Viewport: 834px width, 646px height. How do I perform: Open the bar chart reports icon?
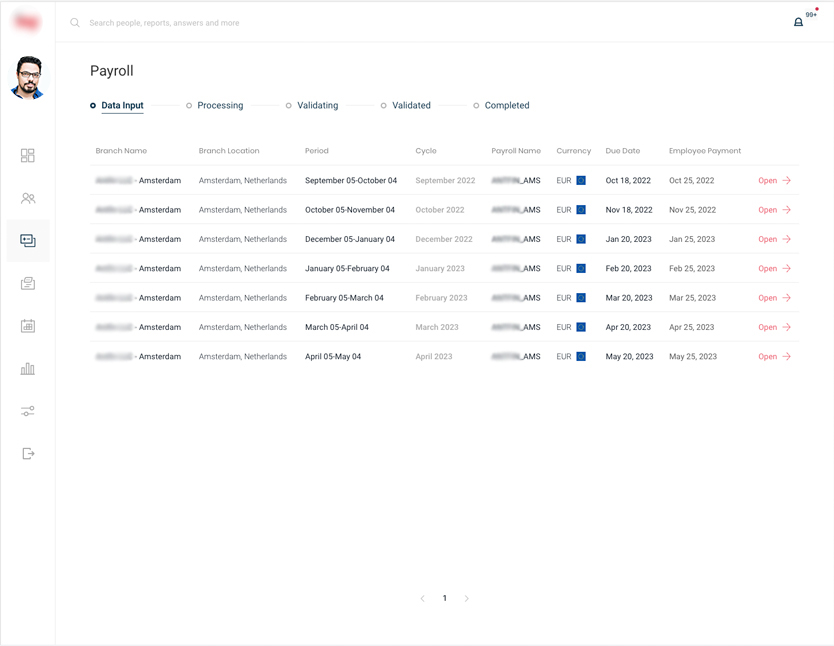click(x=28, y=369)
